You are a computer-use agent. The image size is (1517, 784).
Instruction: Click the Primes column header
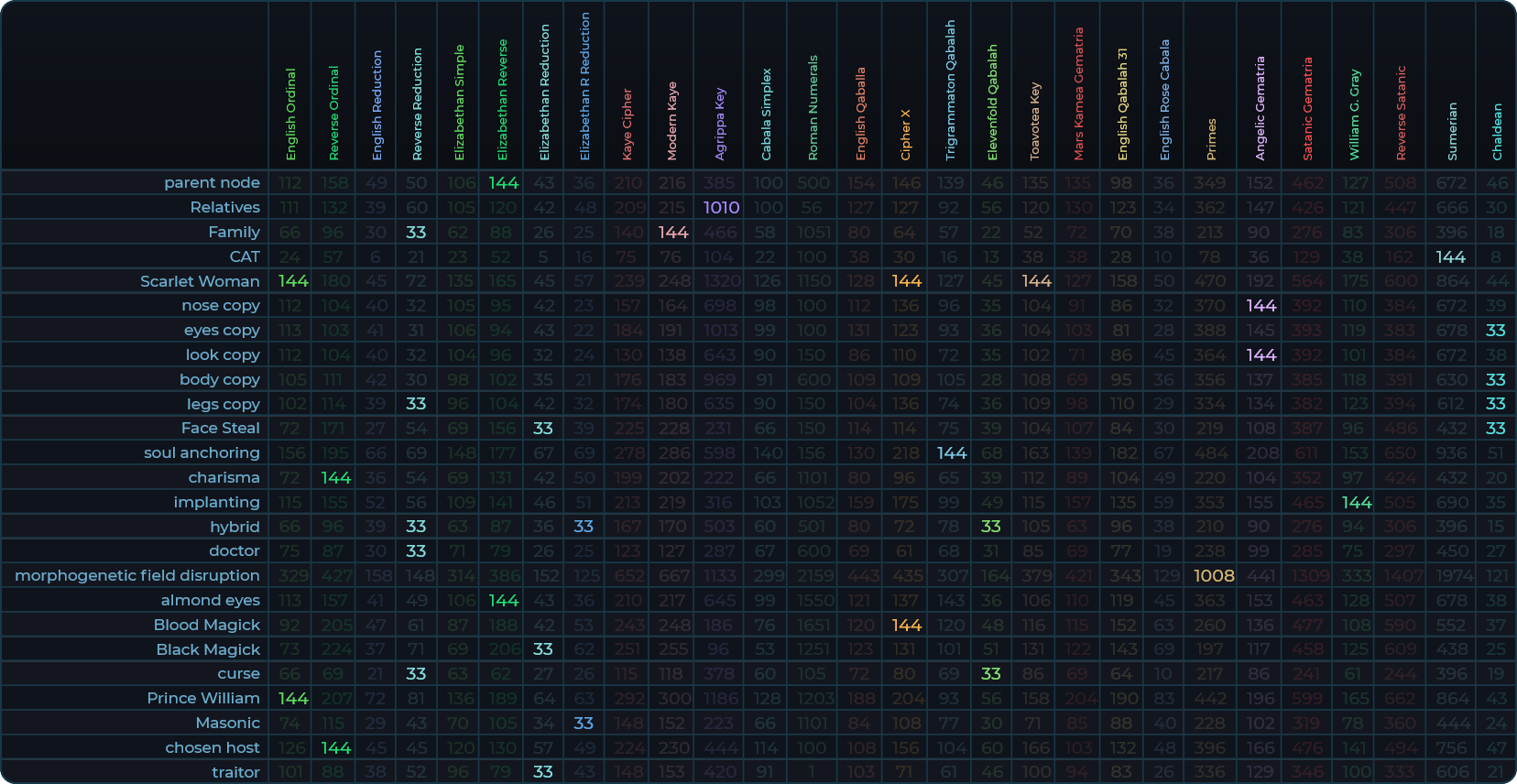(1211, 139)
